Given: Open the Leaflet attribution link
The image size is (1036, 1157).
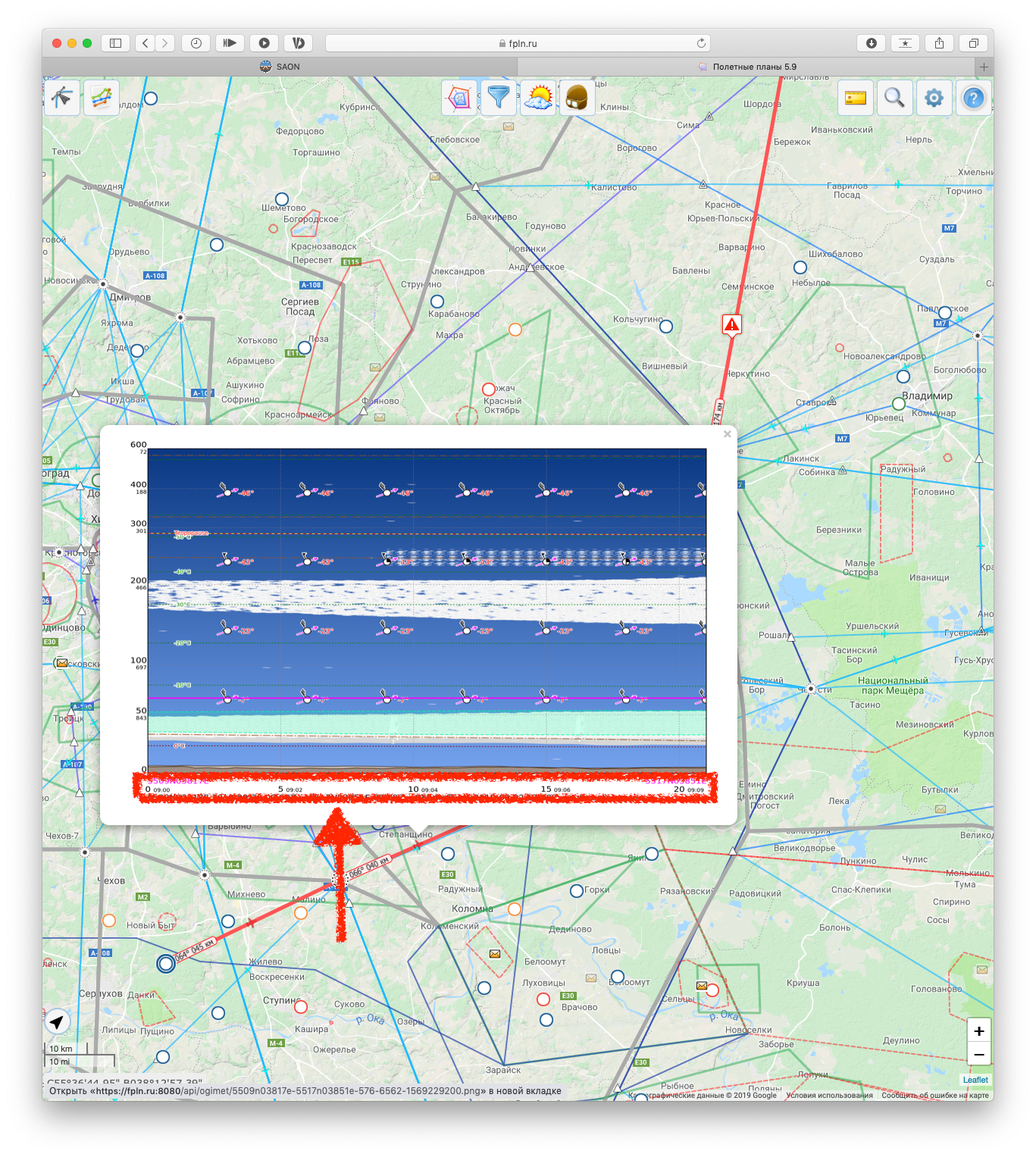Looking at the screenshot, I should tap(975, 1080).
